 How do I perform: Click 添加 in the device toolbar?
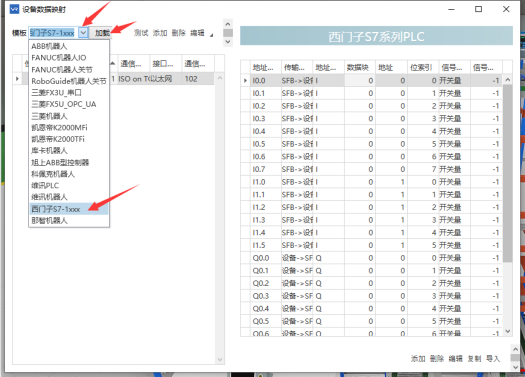[x=160, y=33]
